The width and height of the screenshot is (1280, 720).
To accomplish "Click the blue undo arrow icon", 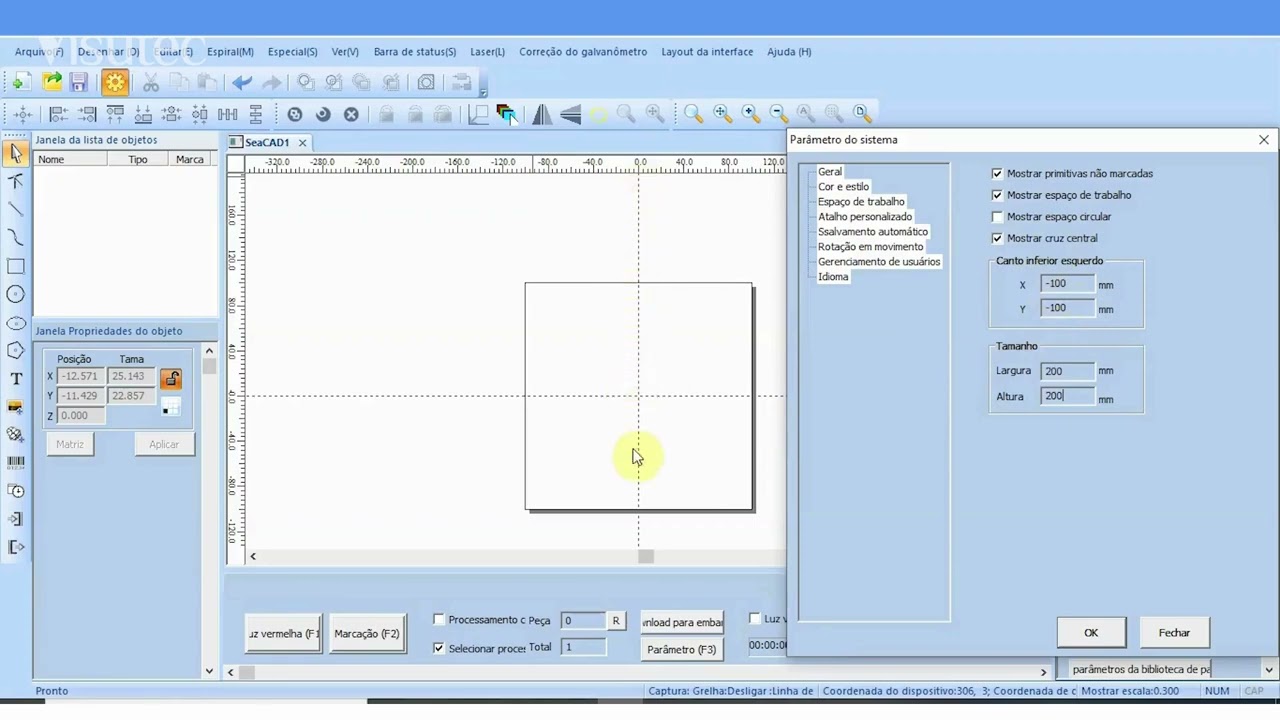I will point(241,82).
